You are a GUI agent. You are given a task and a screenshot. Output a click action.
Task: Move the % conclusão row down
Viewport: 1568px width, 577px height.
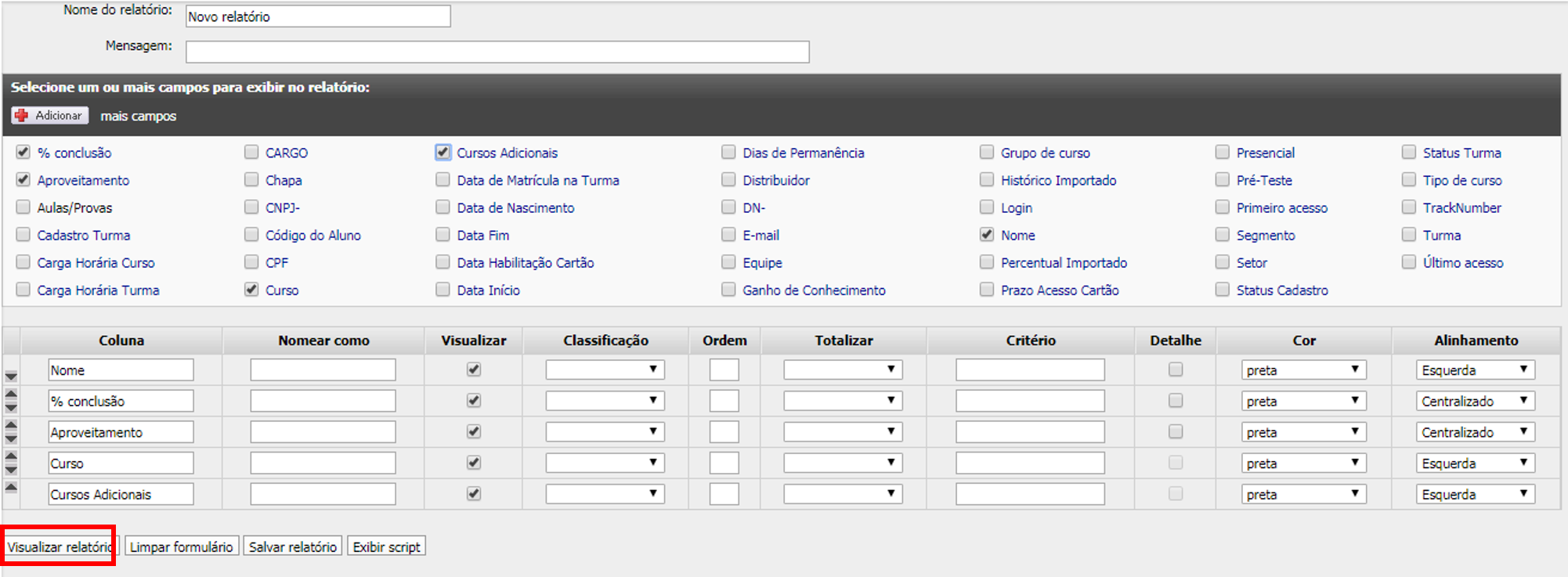(11, 408)
